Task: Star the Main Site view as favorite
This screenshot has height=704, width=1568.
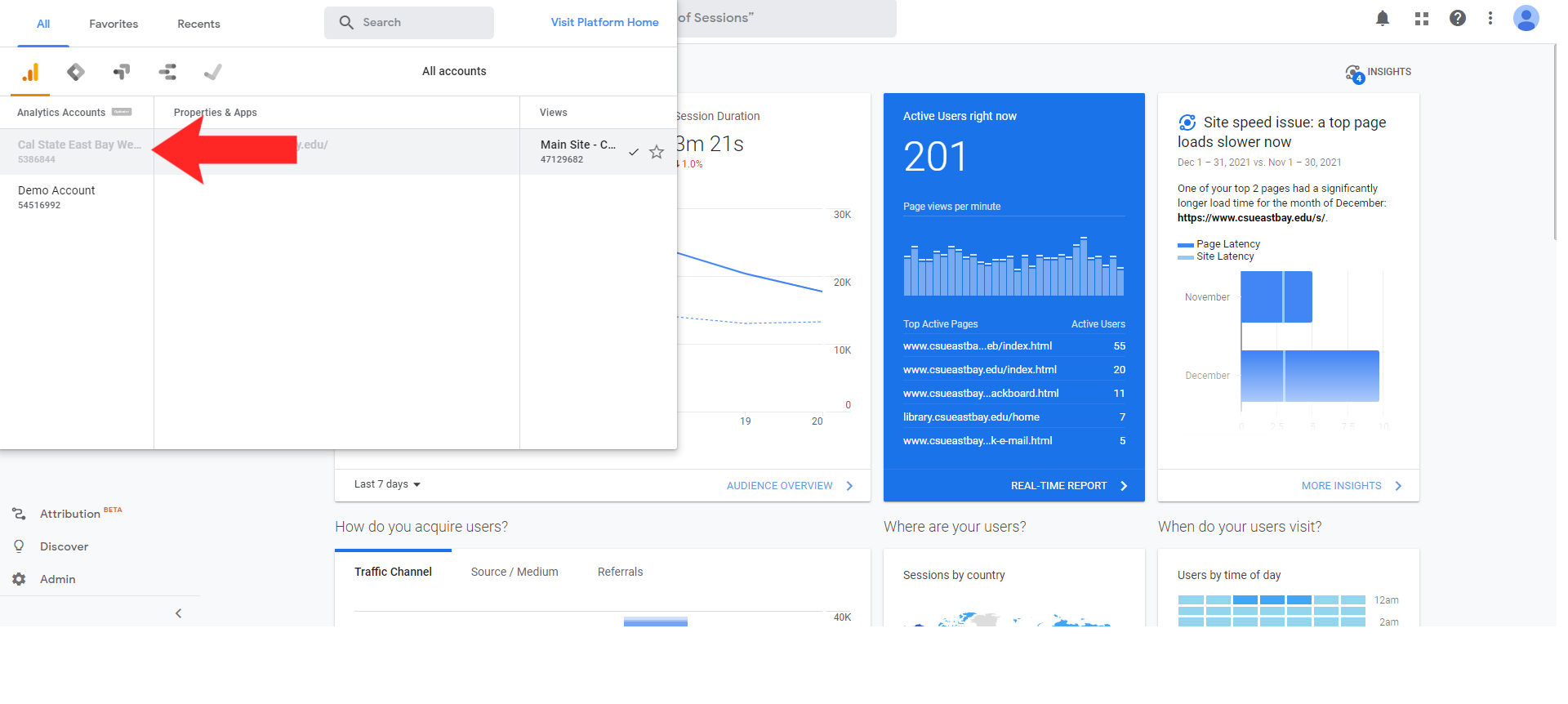Action: point(657,151)
